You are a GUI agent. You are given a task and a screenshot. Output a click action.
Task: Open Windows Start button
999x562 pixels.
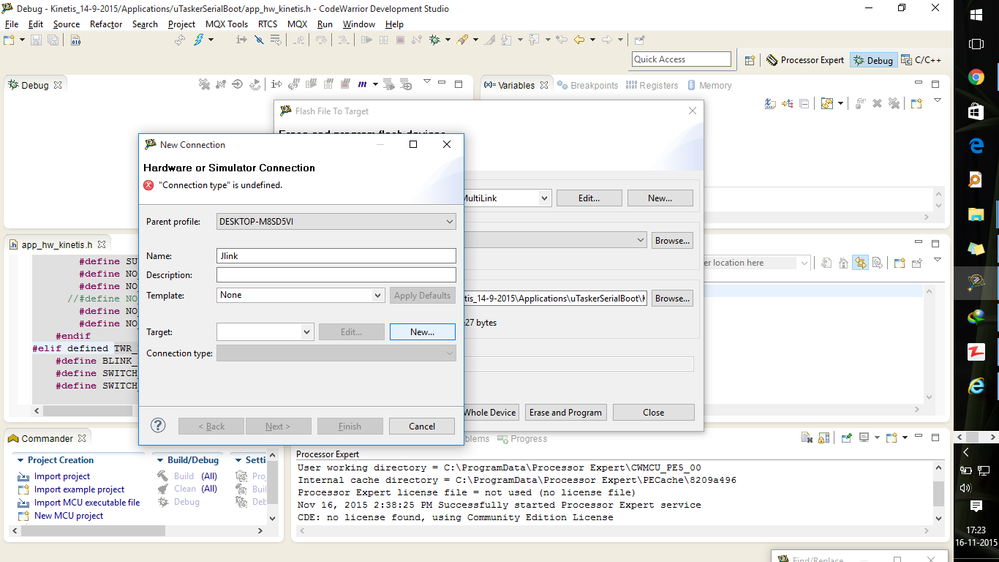(975, 15)
